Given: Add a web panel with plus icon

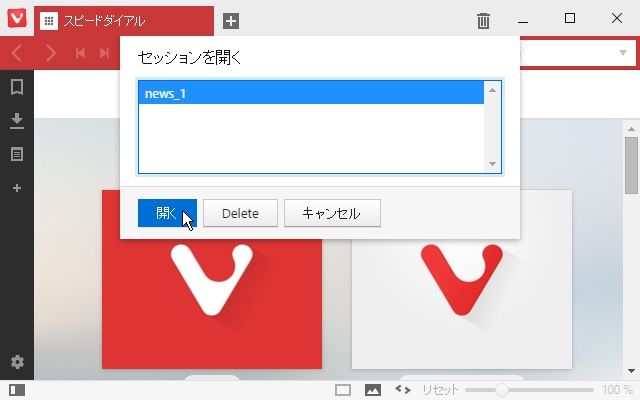Looking at the screenshot, I should tap(17, 188).
